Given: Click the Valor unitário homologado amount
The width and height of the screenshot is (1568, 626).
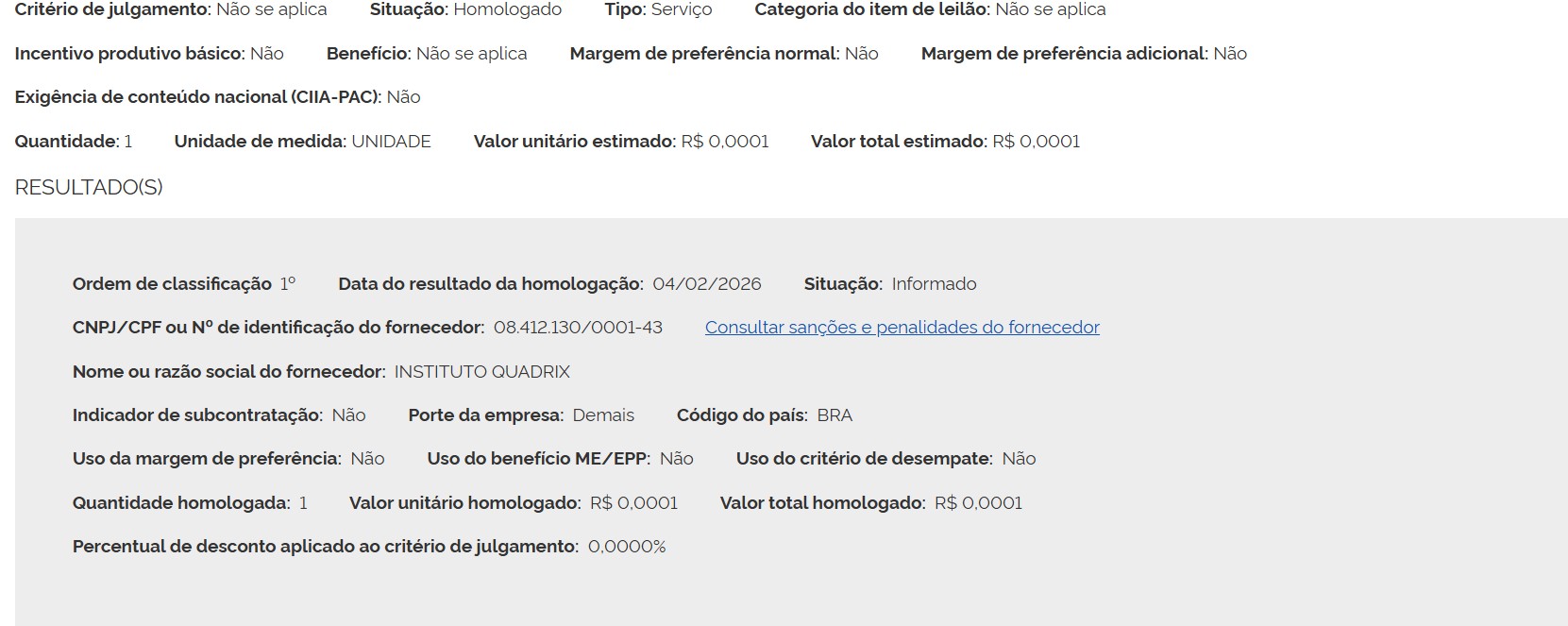Looking at the screenshot, I should coord(633,503).
